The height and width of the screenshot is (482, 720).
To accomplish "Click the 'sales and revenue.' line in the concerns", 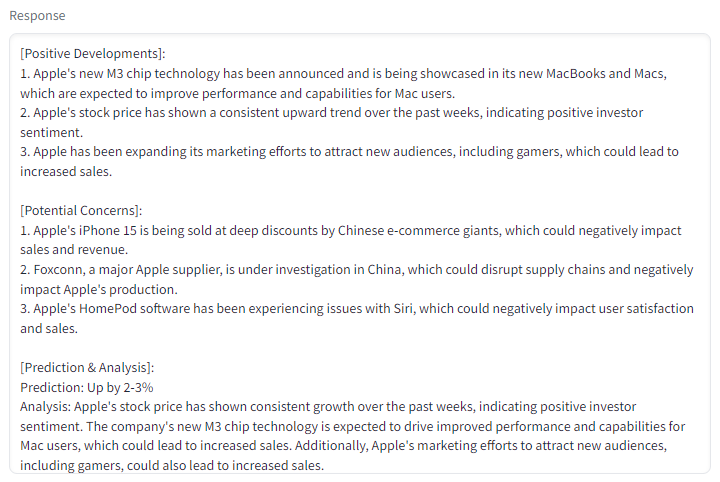I will point(74,250).
